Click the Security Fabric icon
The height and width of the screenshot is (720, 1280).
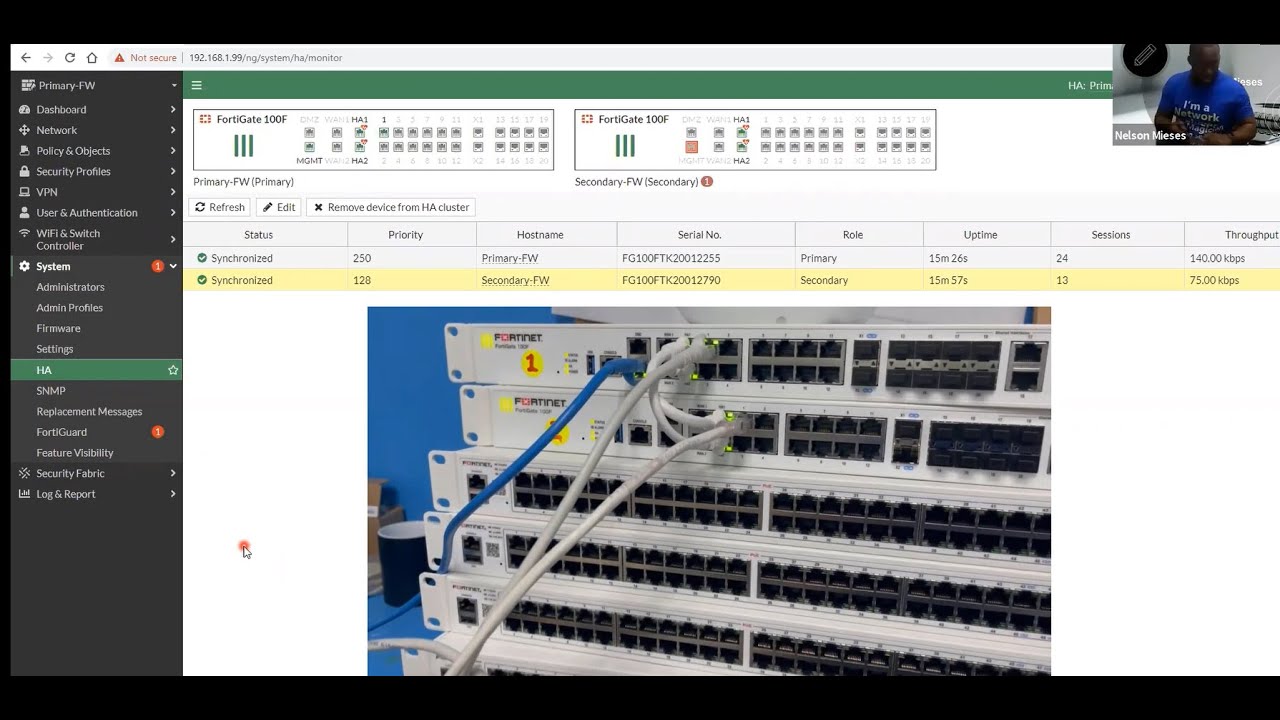(x=25, y=473)
